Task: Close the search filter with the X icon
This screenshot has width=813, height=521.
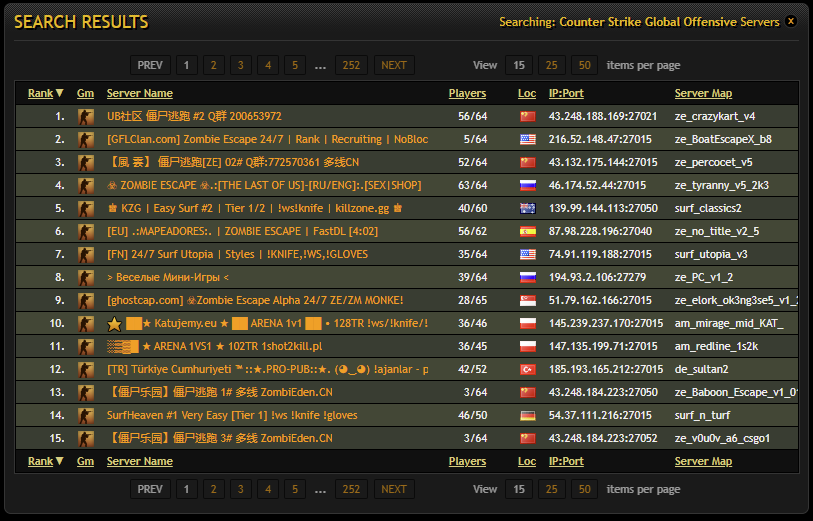Action: coord(791,21)
